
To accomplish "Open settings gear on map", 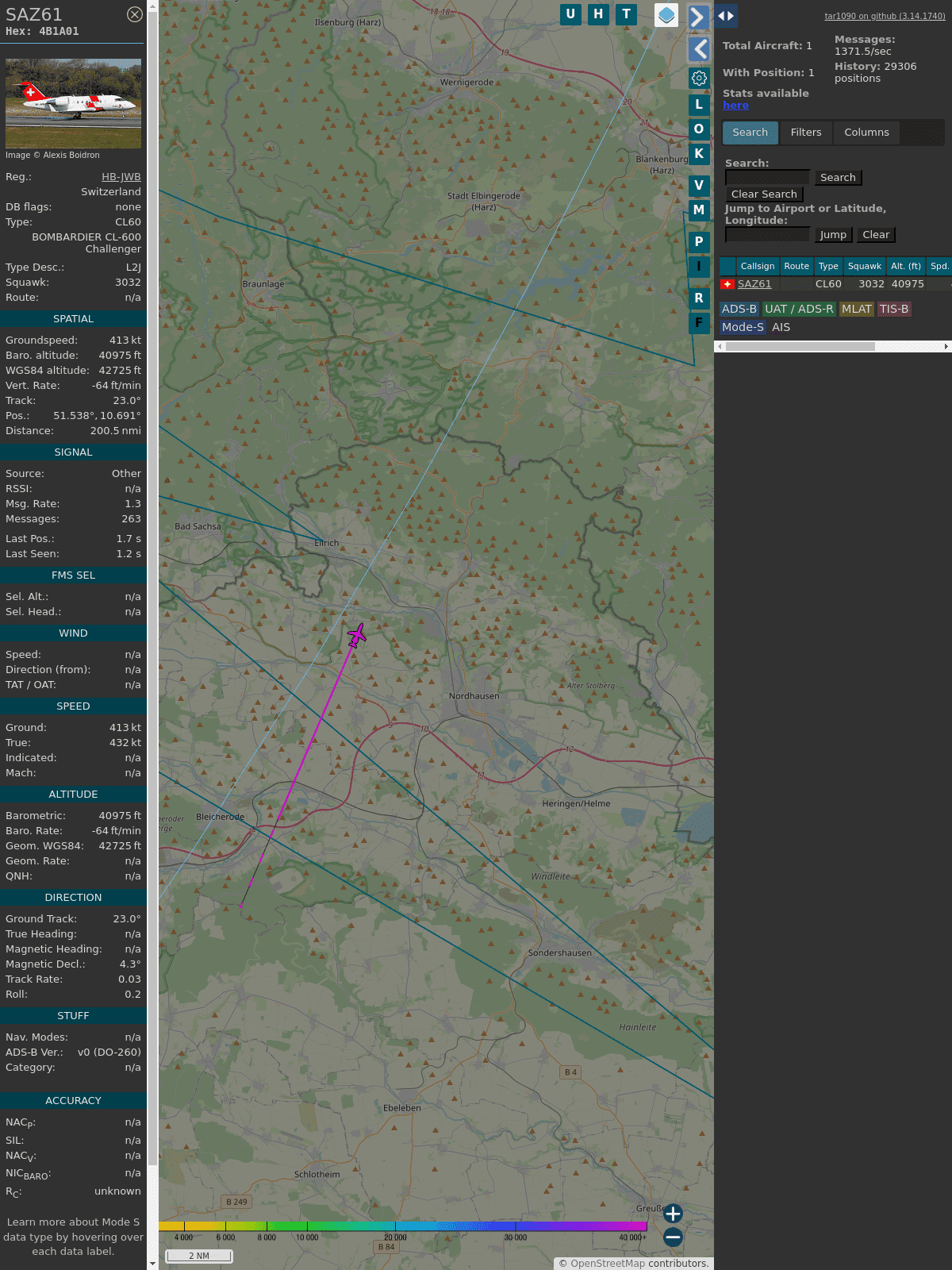I will (699, 78).
